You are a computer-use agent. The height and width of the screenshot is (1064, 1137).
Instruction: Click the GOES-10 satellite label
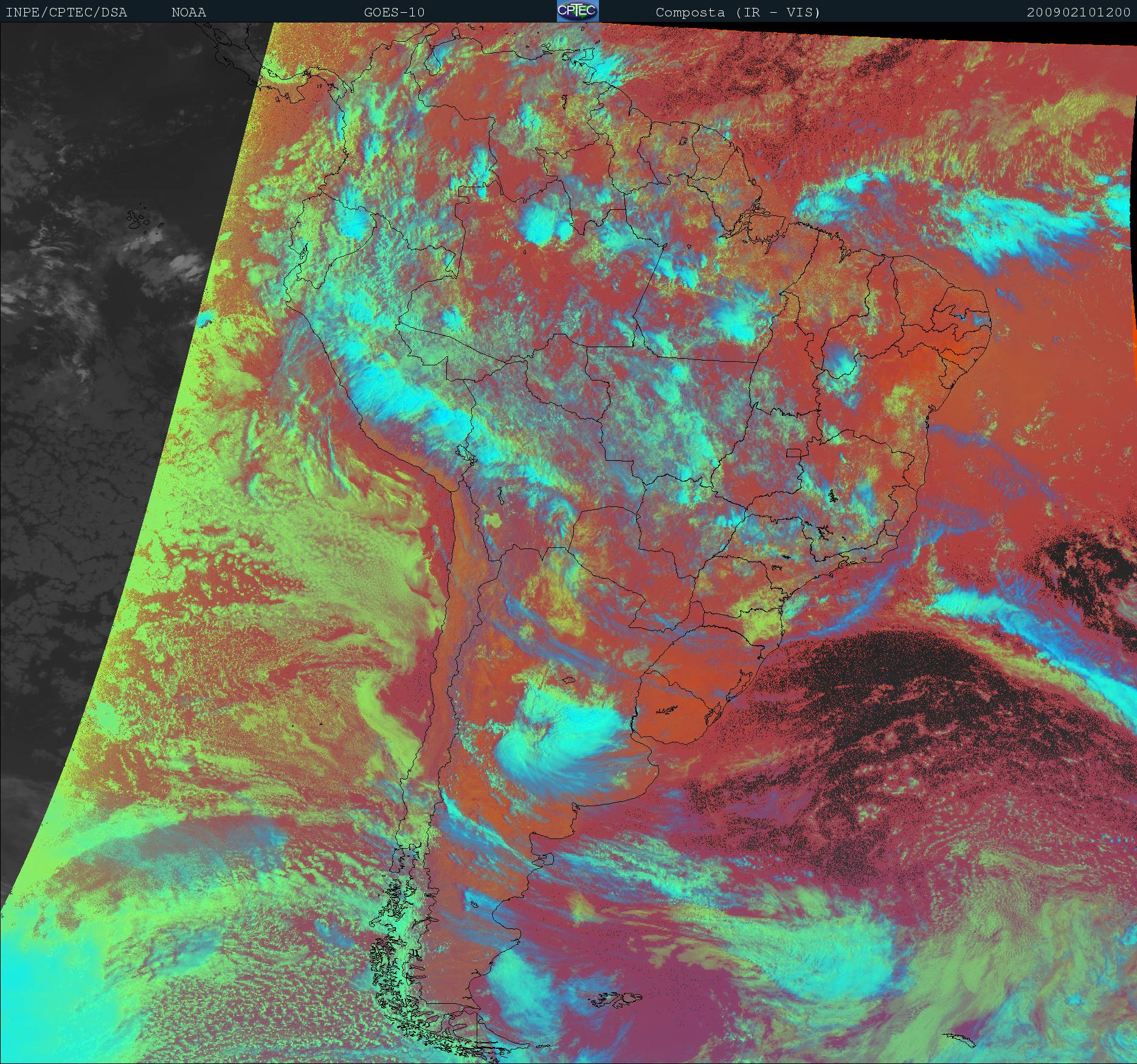click(x=395, y=12)
